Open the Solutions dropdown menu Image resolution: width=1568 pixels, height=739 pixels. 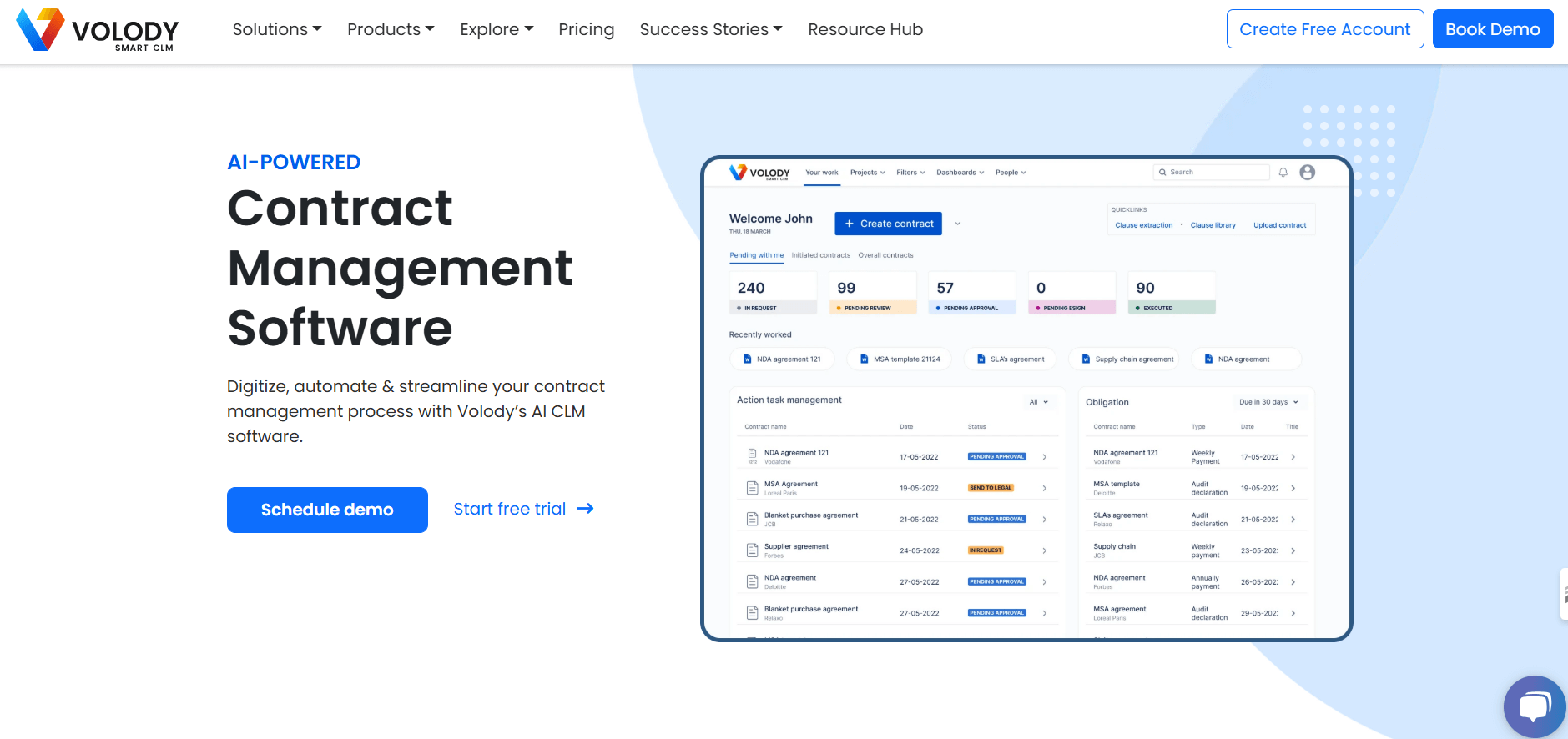[x=277, y=29]
